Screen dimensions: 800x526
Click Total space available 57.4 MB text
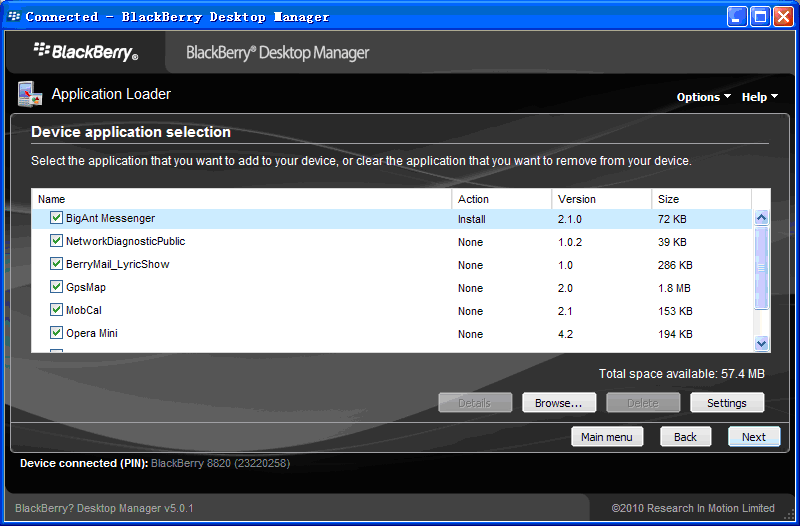(682, 373)
